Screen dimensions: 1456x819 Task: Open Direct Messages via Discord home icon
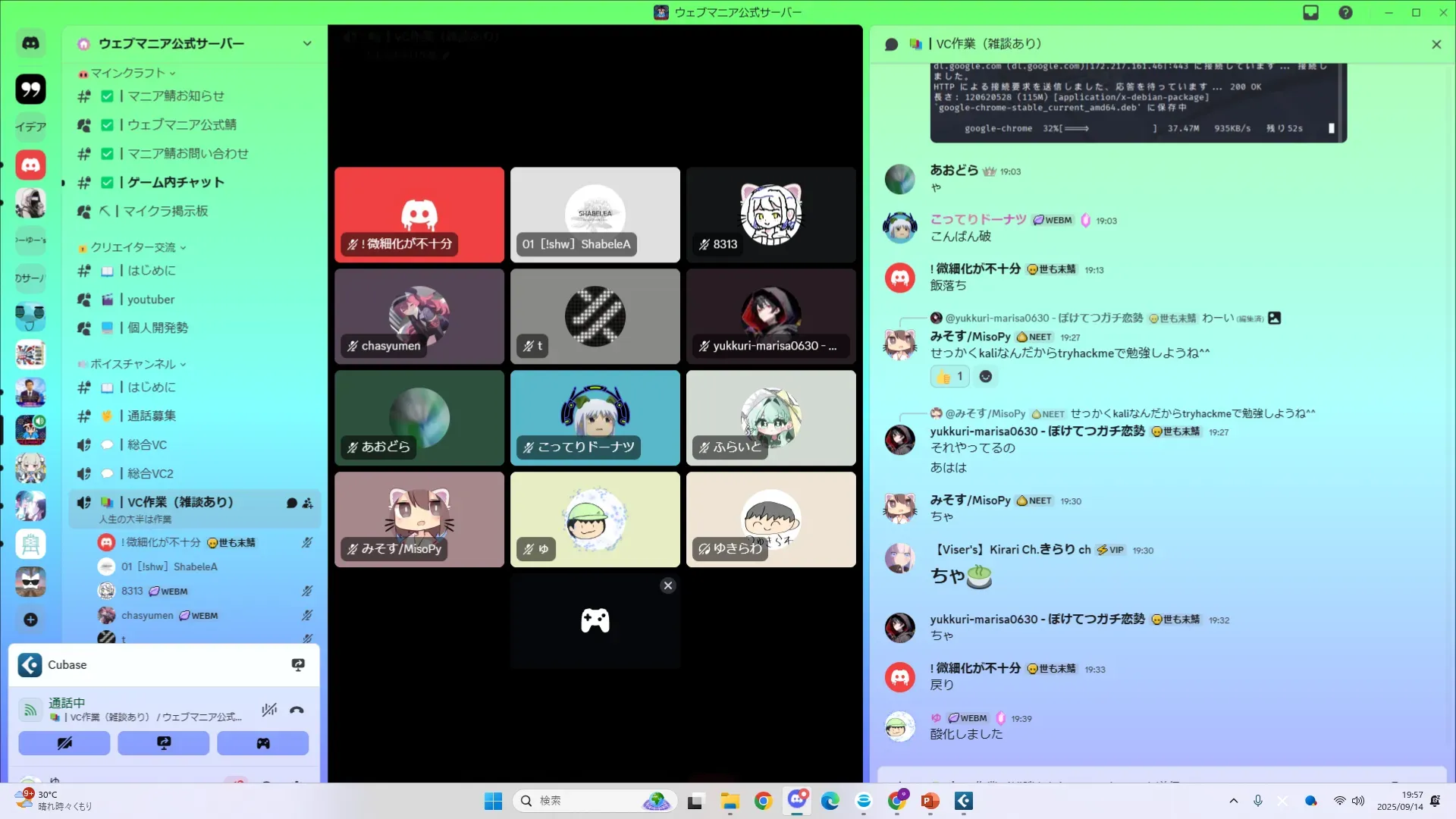click(30, 43)
